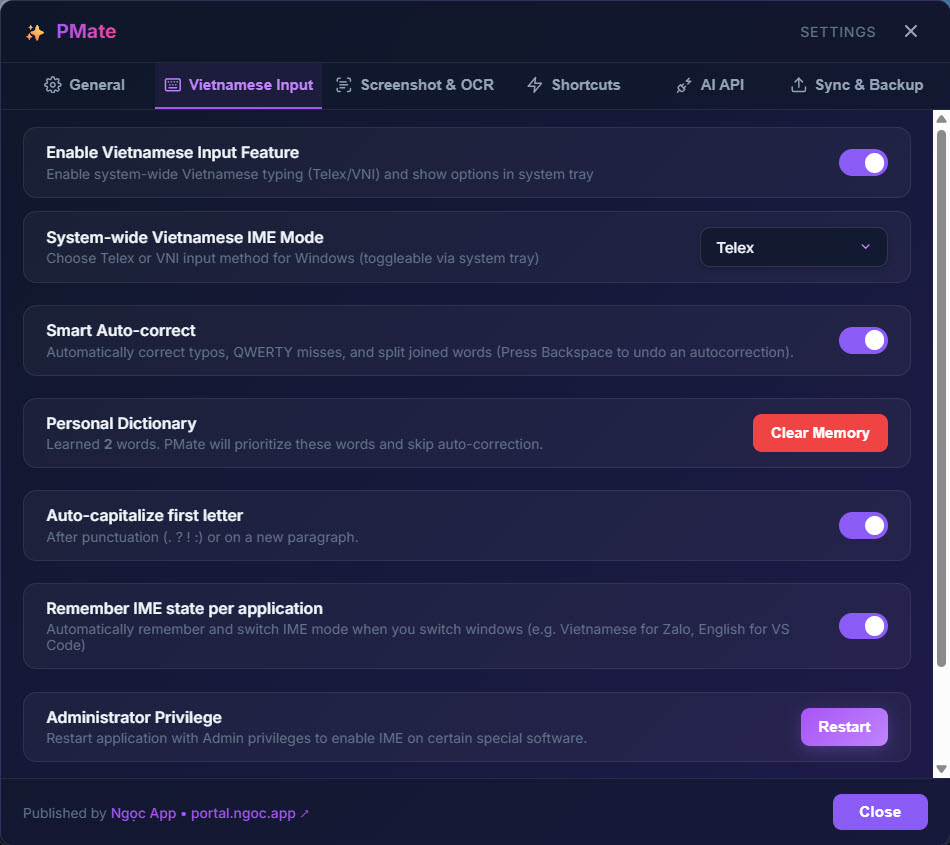
Task: Click the 'Published by' footer text
Action: coord(64,814)
